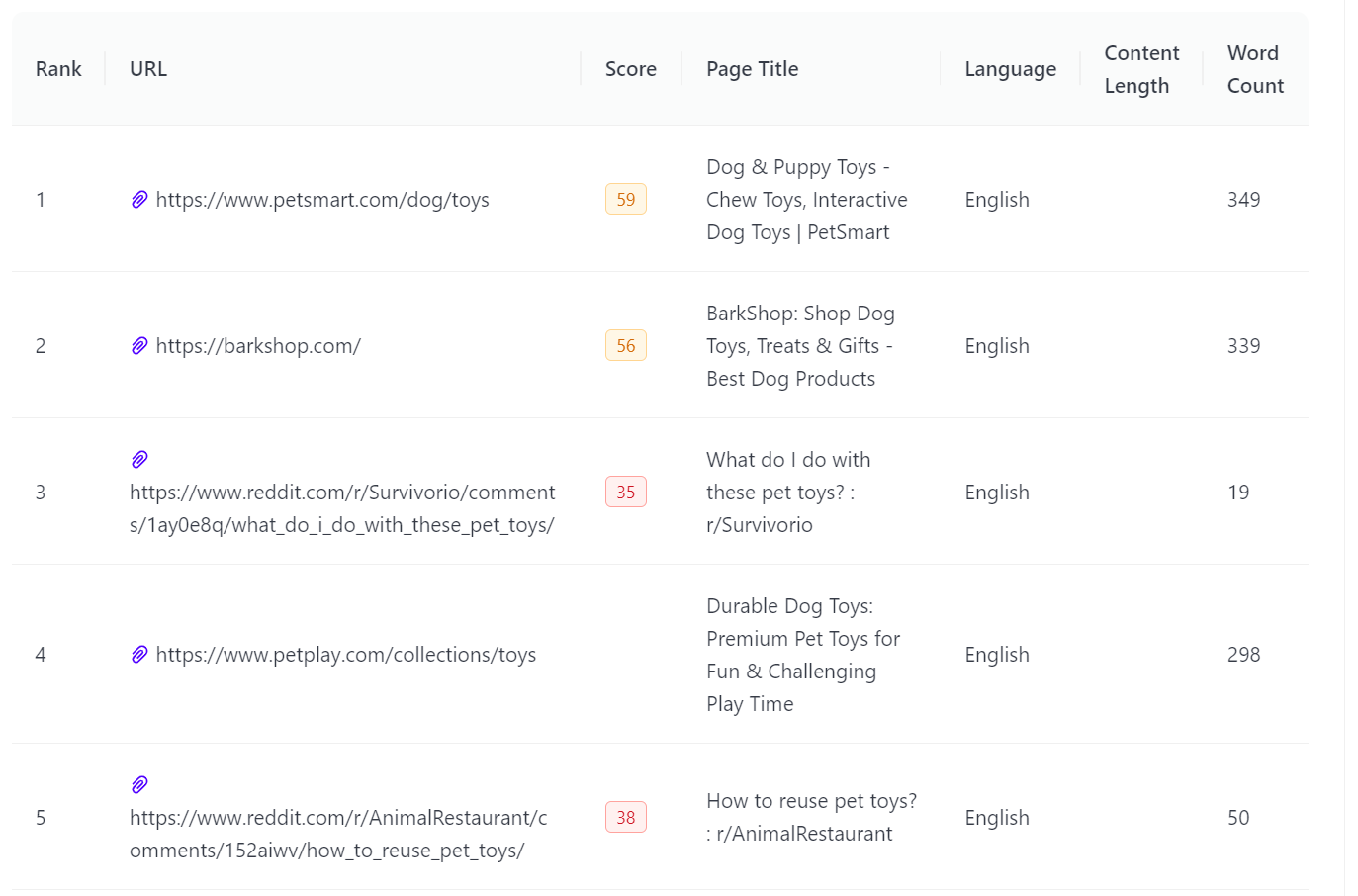Open the Survivorio reddit comments URL
Viewport: 1358px width, 896px height.
click(x=342, y=508)
